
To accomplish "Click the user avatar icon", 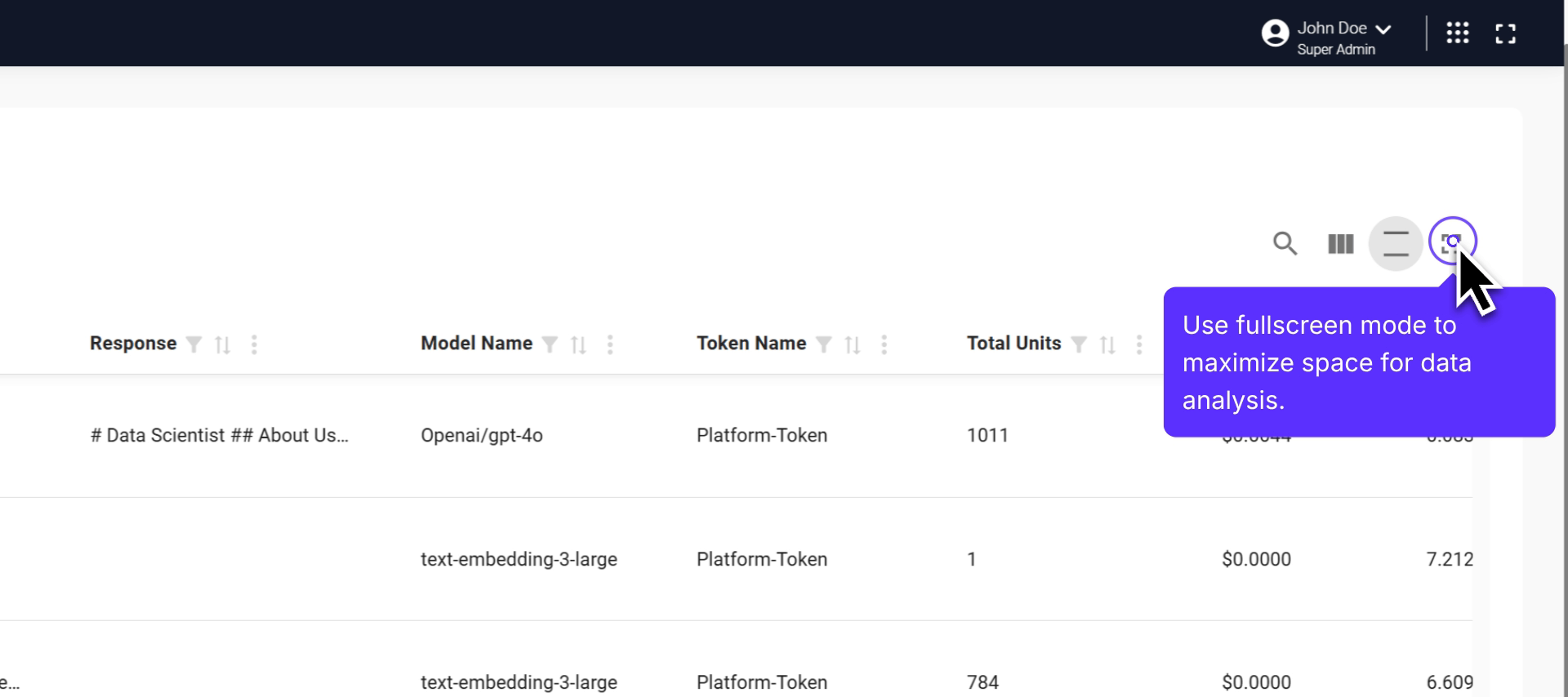I will coord(1275,33).
